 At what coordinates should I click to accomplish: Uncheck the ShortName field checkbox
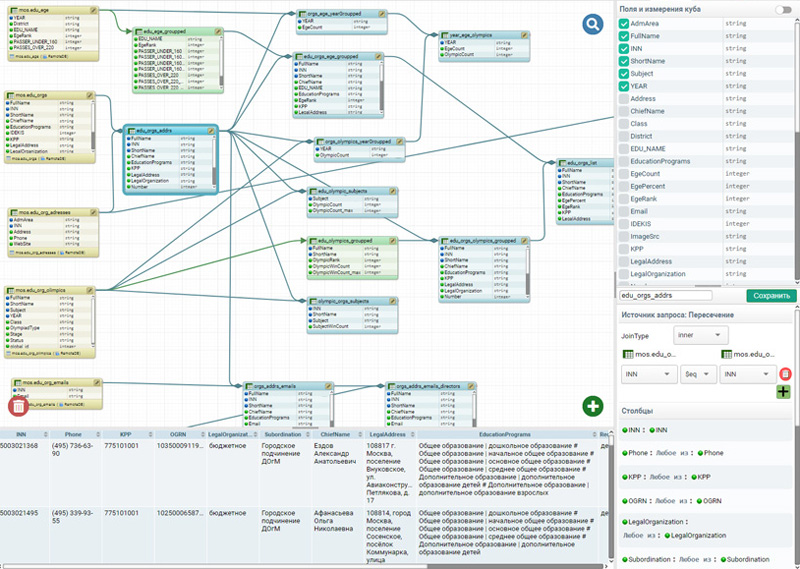point(623,61)
